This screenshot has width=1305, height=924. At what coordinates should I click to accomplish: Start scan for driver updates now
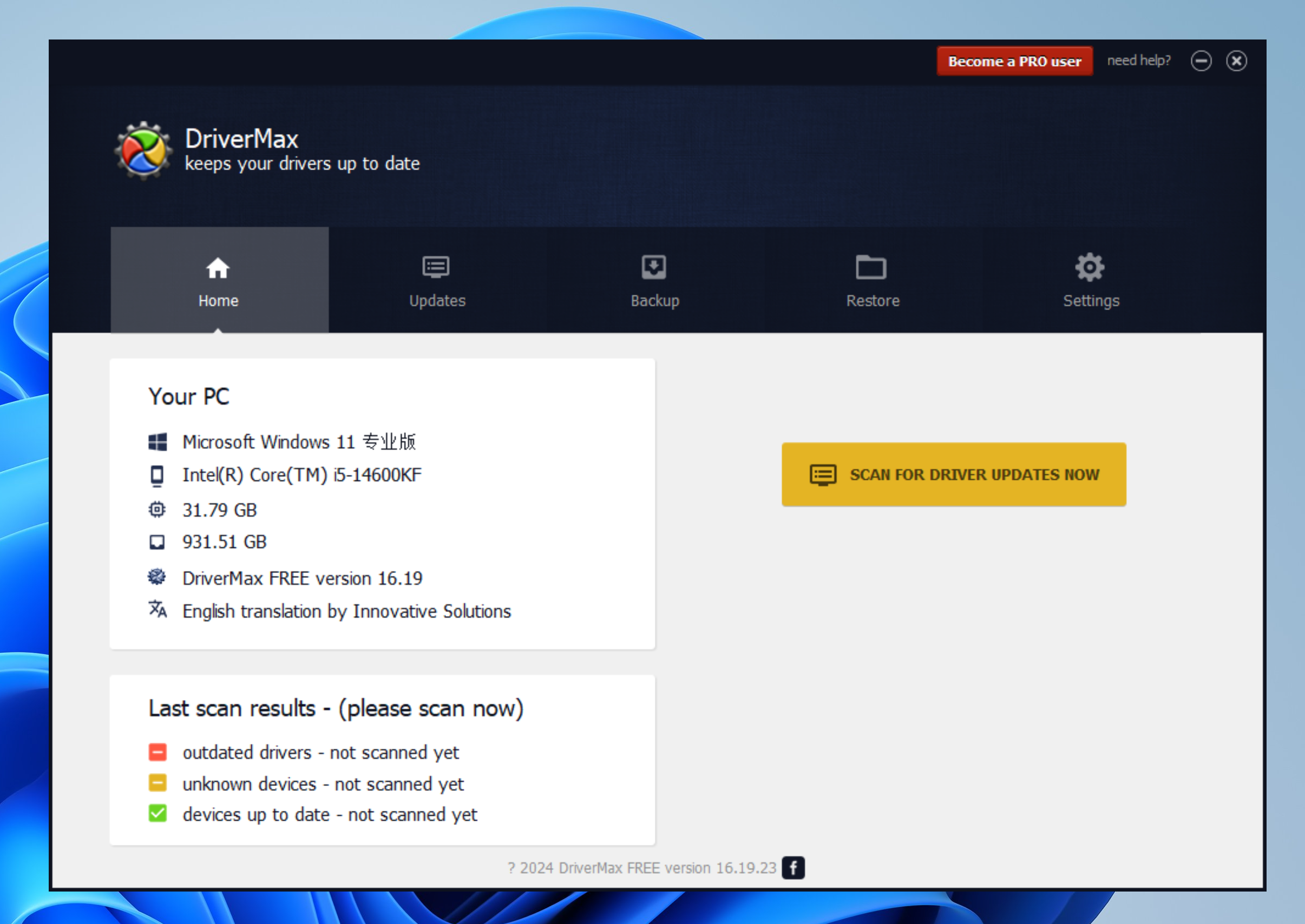[x=954, y=474]
